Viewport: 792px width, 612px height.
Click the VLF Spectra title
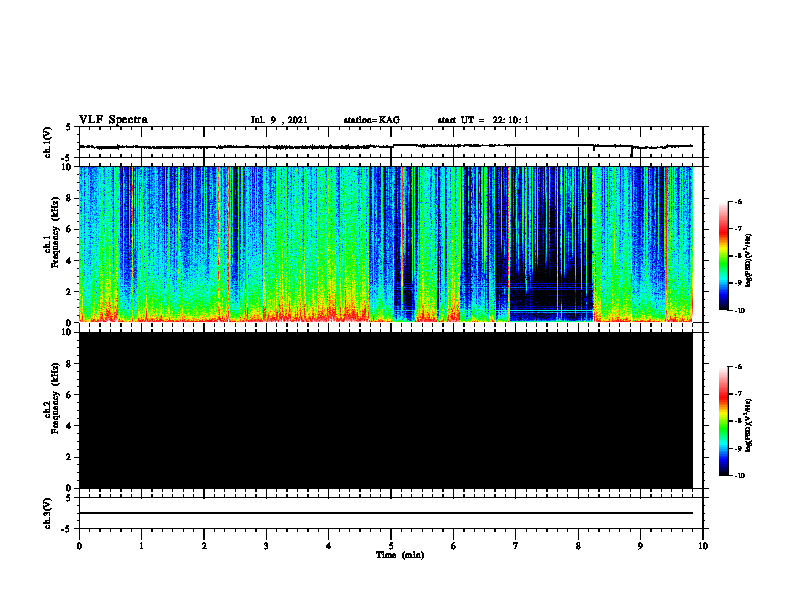[113, 120]
